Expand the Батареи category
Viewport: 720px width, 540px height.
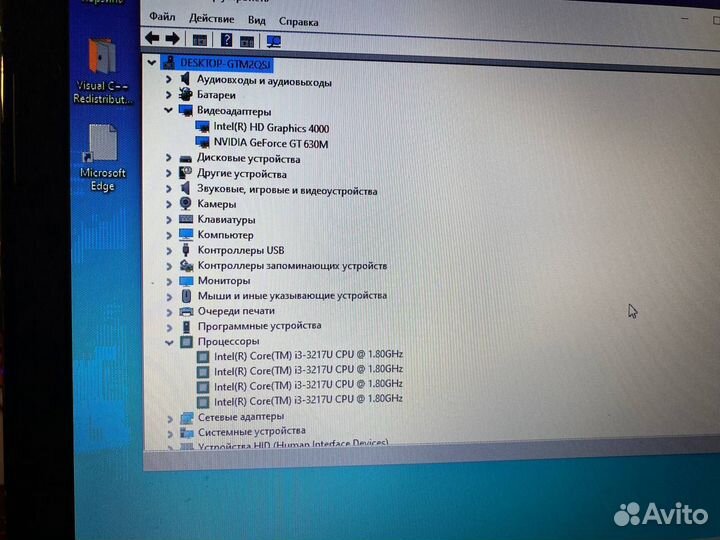[169, 95]
